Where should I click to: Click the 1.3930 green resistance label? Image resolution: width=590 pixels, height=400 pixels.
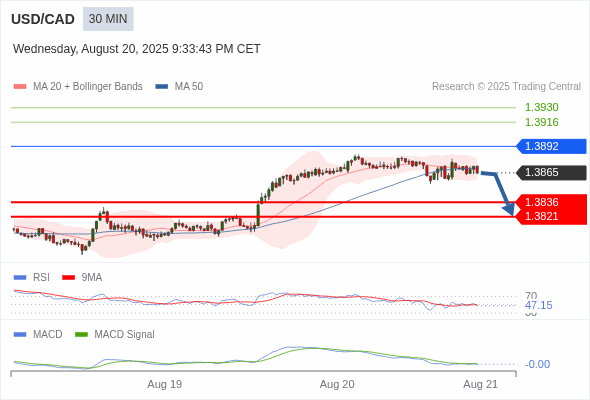click(541, 107)
